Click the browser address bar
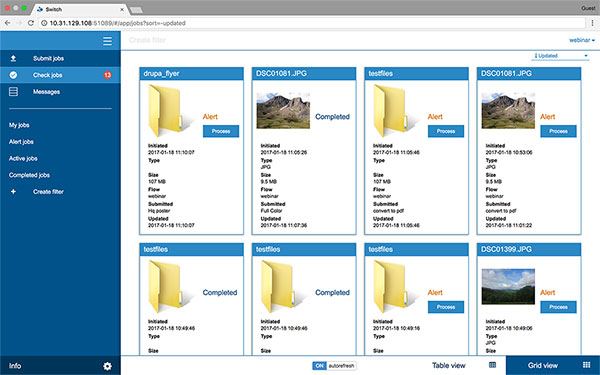 312,23
